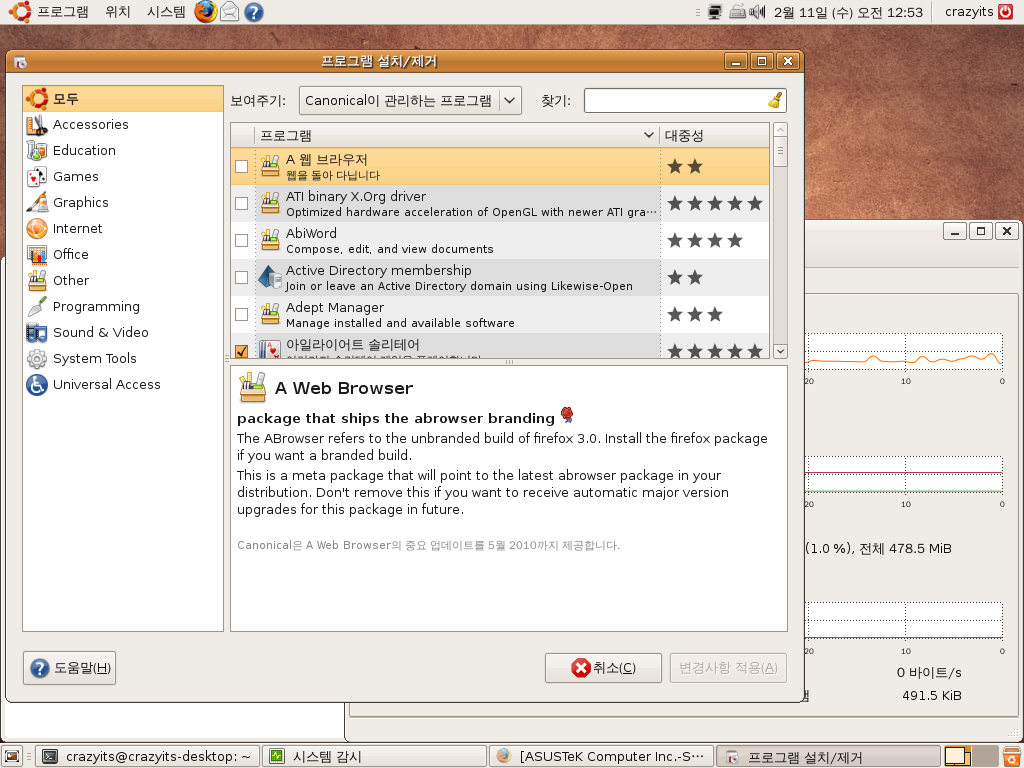The width and height of the screenshot is (1024, 768).
Task: Open the 시스템 menu in top panel
Action: pos(166,12)
